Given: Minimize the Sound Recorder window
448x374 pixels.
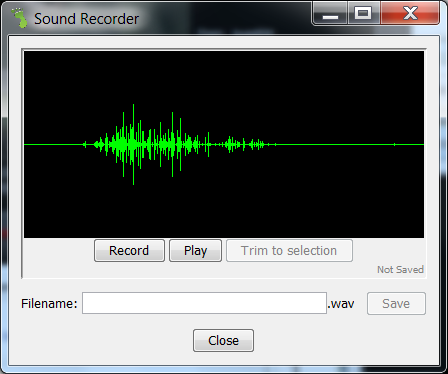Looking at the screenshot, I should [x=330, y=14].
